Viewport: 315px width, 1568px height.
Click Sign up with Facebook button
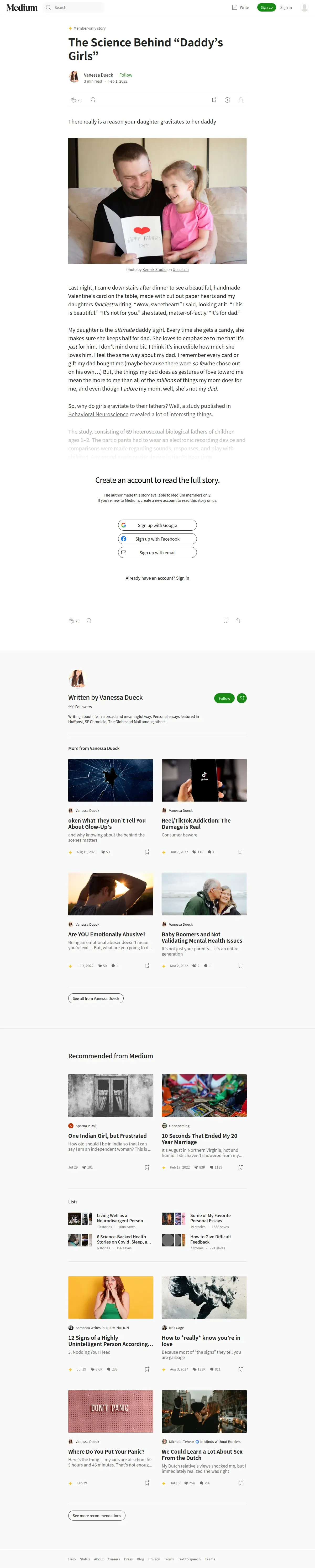click(157, 539)
